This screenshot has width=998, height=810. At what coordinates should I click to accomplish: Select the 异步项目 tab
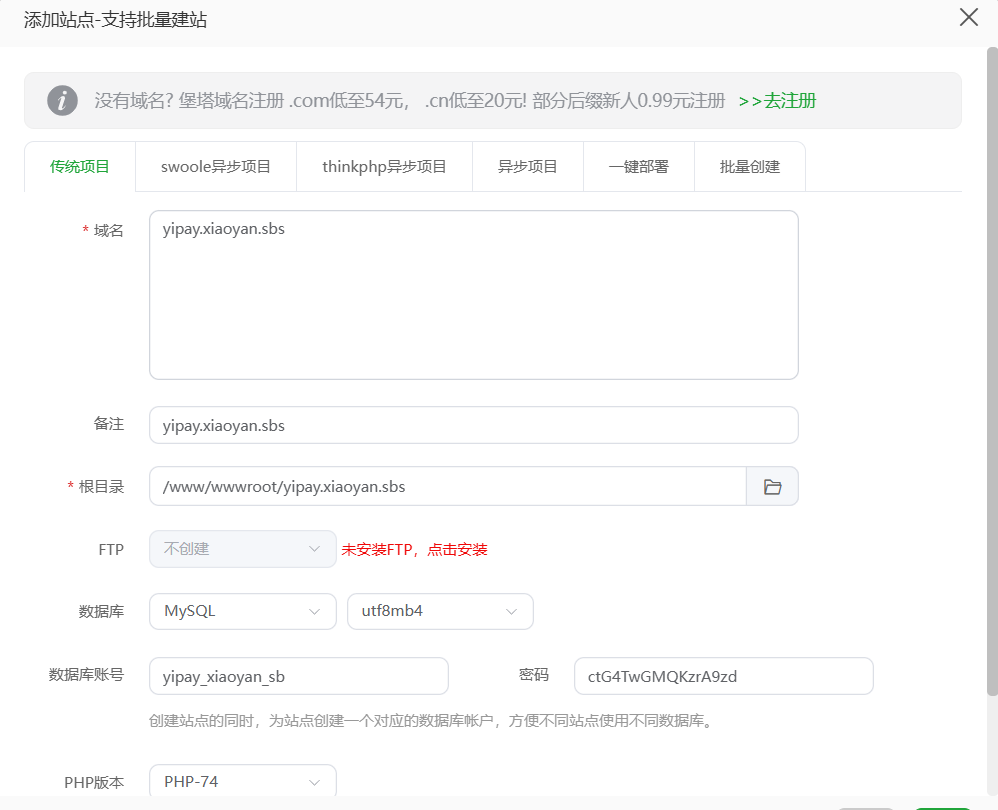(x=527, y=167)
